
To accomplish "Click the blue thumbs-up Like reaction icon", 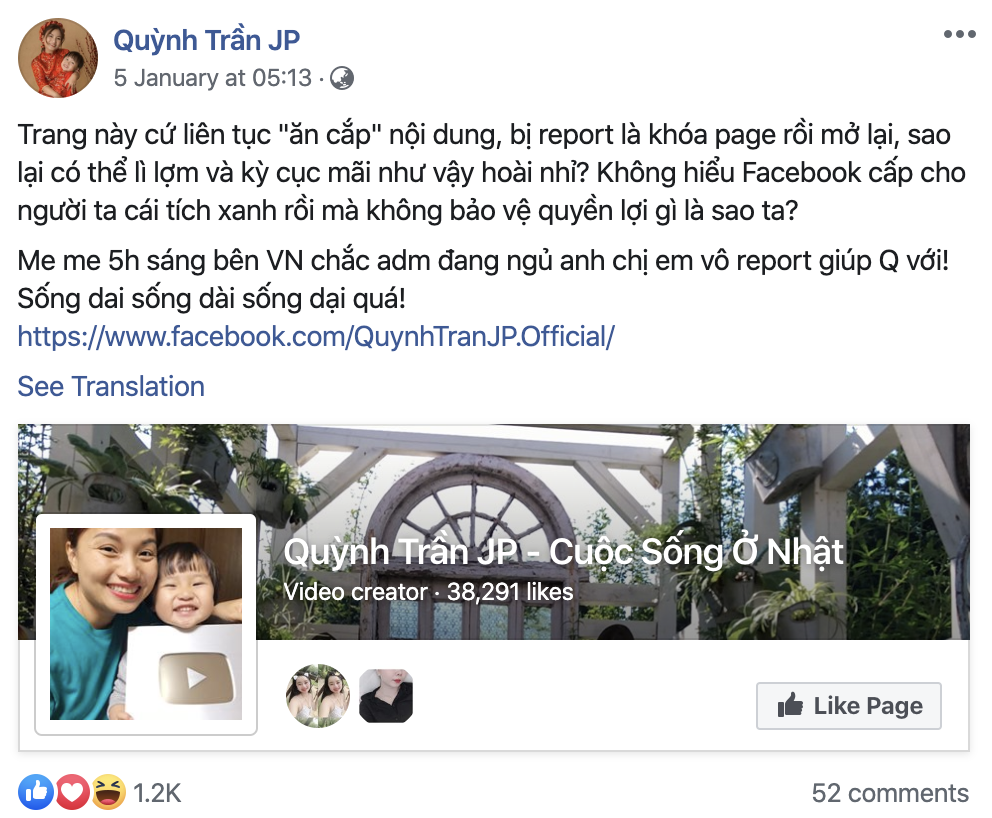I will click(x=36, y=792).
